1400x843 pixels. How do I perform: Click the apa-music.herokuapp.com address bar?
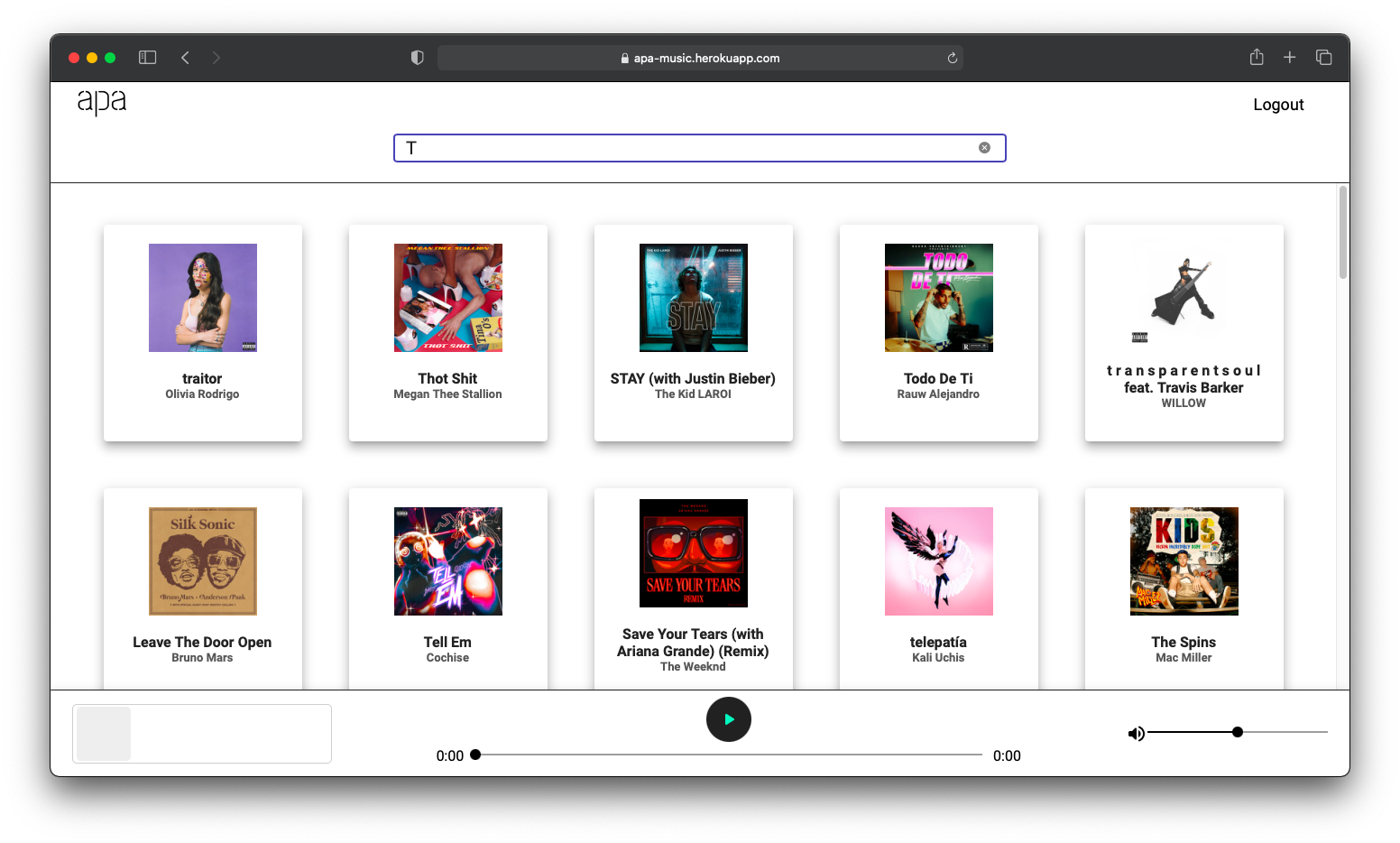pyautogui.click(x=700, y=58)
